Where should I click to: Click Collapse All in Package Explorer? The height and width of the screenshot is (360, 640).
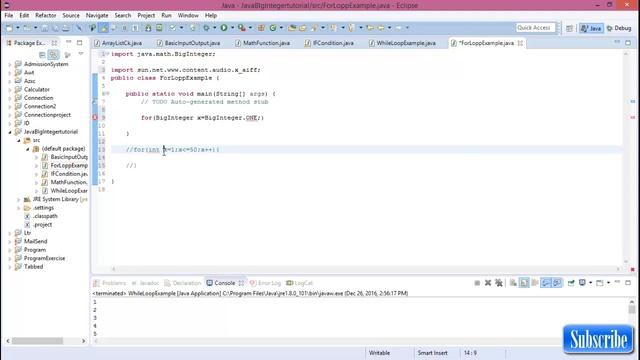coord(42,55)
